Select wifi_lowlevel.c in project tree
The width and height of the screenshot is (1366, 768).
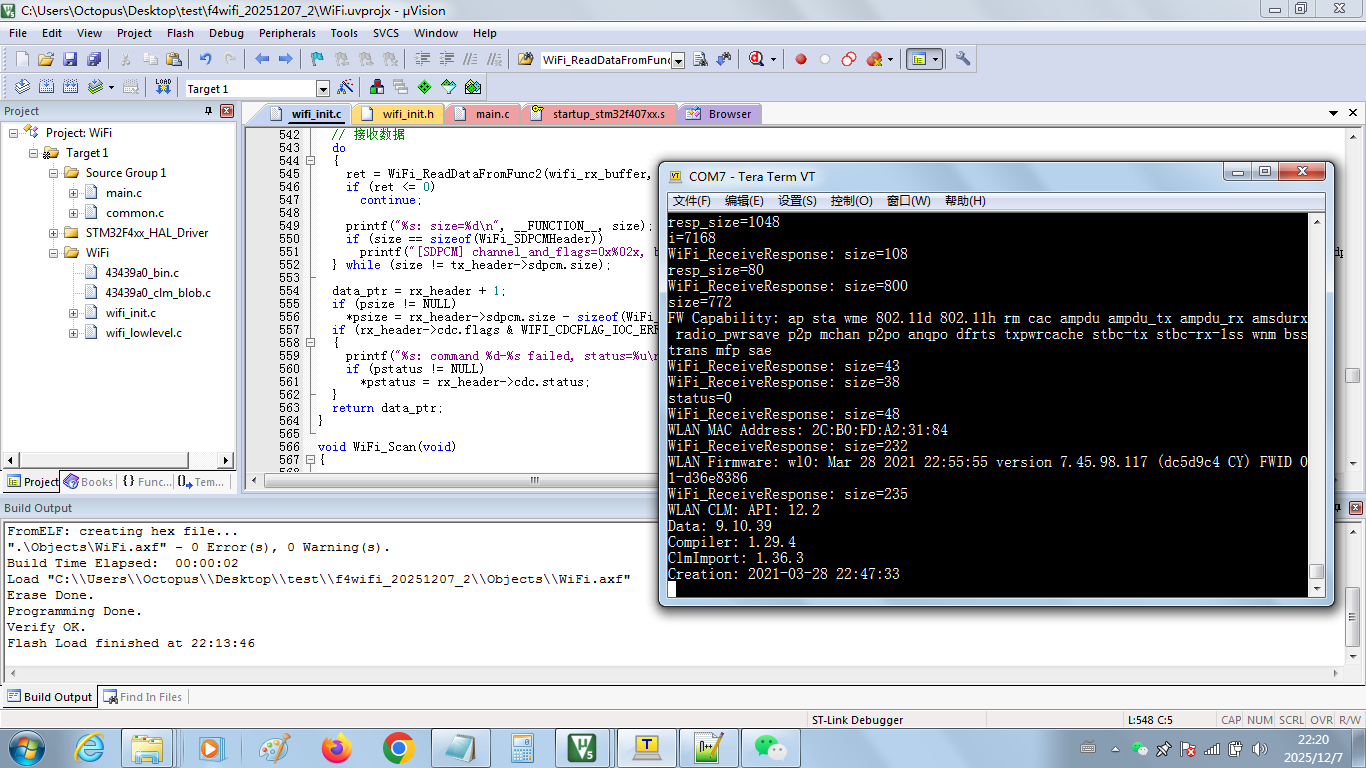tap(143, 333)
